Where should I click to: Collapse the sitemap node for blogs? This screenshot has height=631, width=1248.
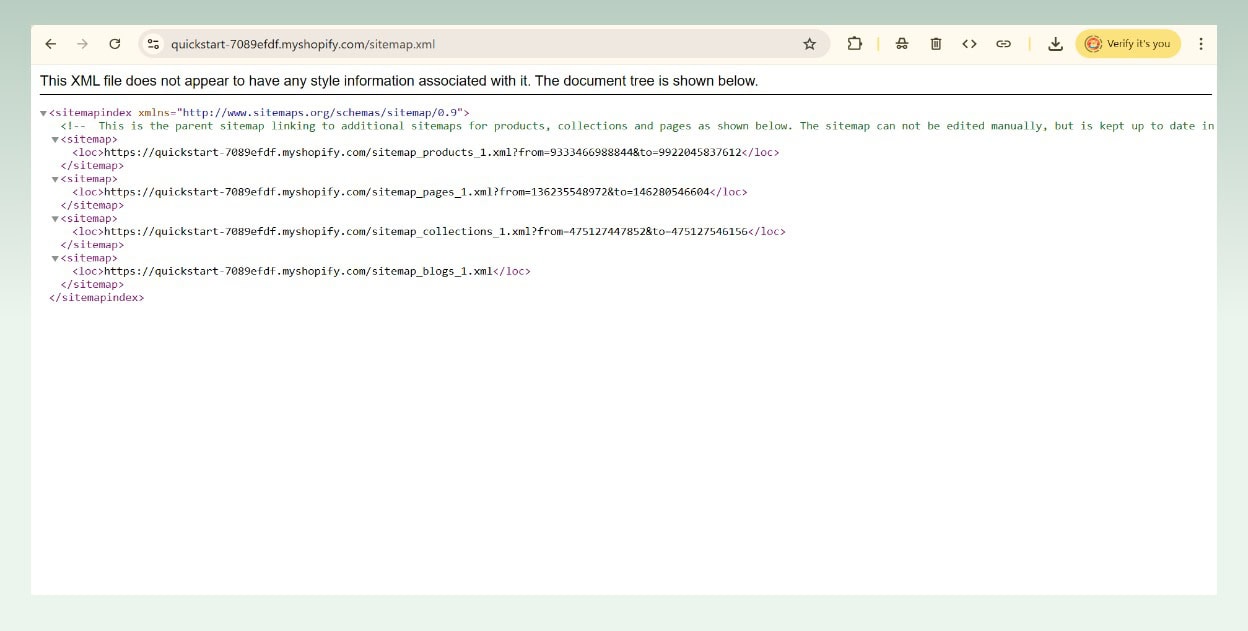pos(55,258)
